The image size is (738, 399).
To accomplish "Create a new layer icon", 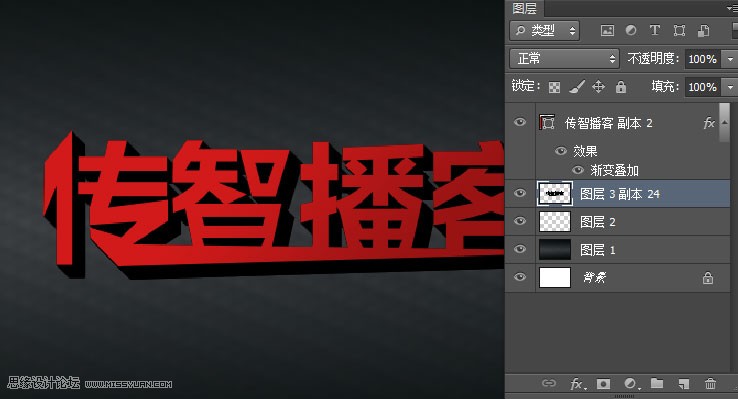I will 683,384.
